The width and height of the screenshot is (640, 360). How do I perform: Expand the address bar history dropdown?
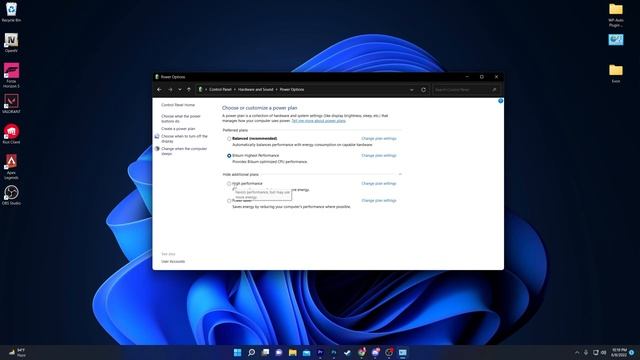[411, 89]
